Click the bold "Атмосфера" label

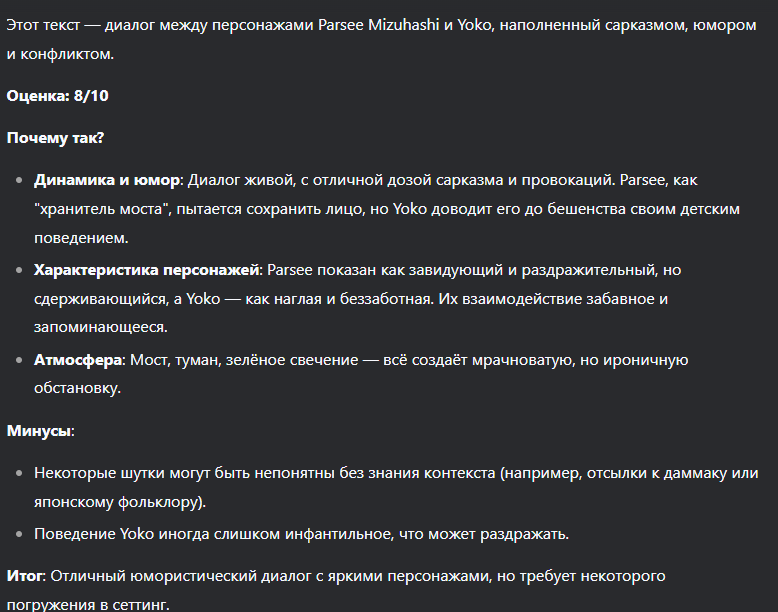[78, 360]
